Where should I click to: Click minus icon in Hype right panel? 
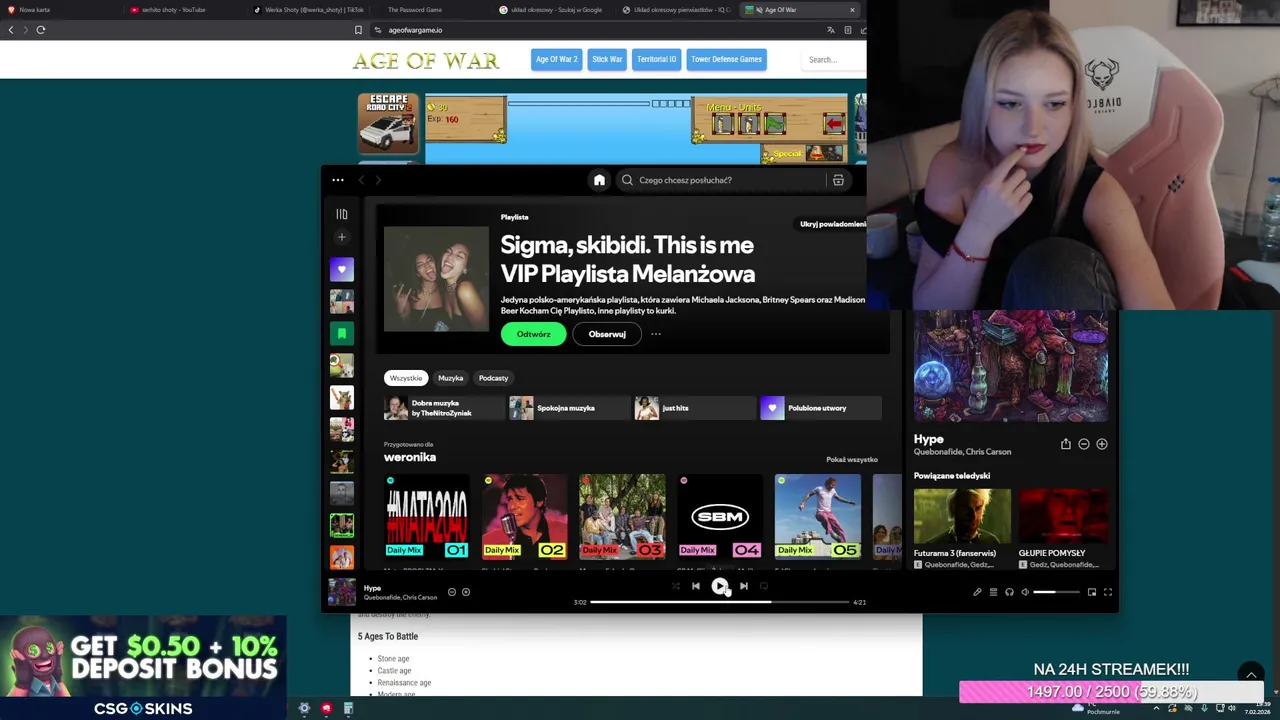[x=1083, y=444]
